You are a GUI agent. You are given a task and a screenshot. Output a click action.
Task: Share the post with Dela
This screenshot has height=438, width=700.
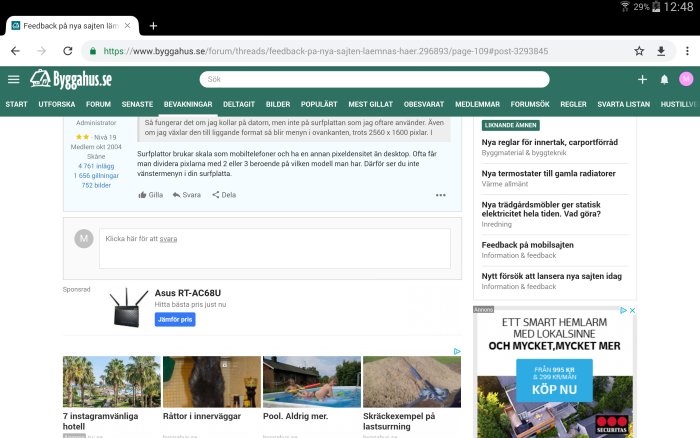point(224,195)
